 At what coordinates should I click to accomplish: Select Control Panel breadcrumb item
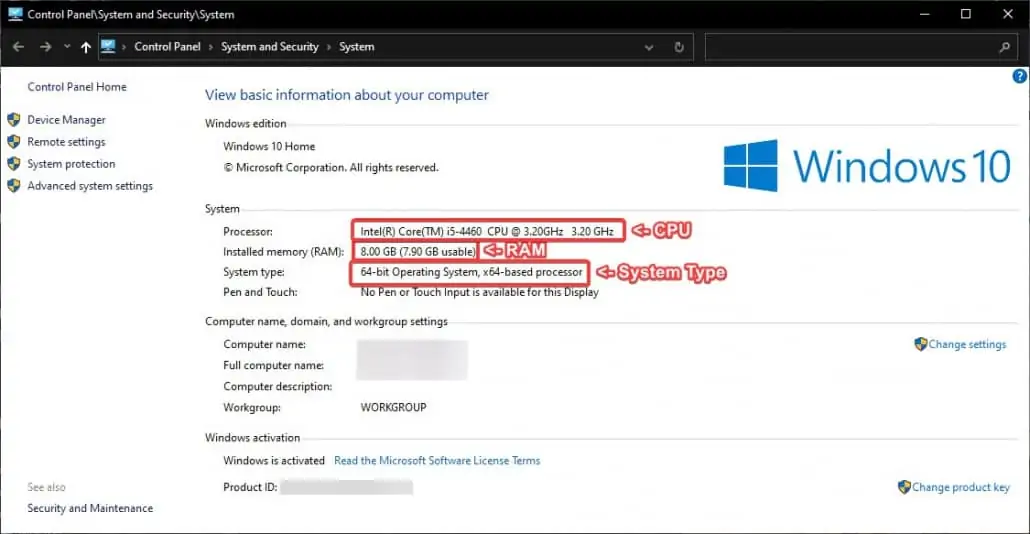click(x=168, y=47)
